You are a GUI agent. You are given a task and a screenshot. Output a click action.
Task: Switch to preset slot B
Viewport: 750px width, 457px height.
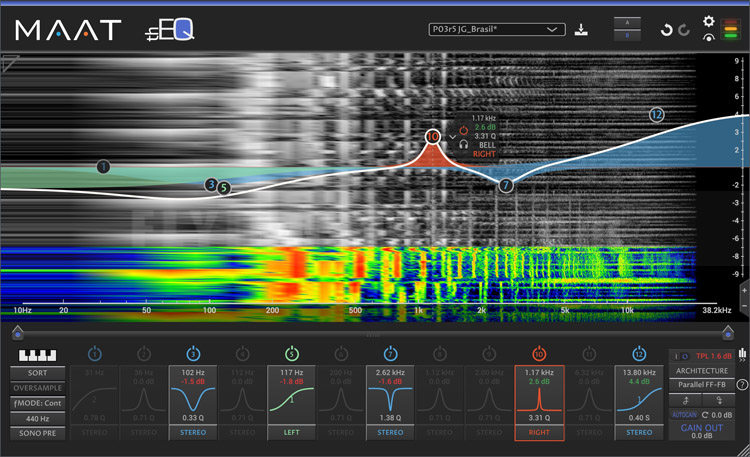(x=627, y=35)
